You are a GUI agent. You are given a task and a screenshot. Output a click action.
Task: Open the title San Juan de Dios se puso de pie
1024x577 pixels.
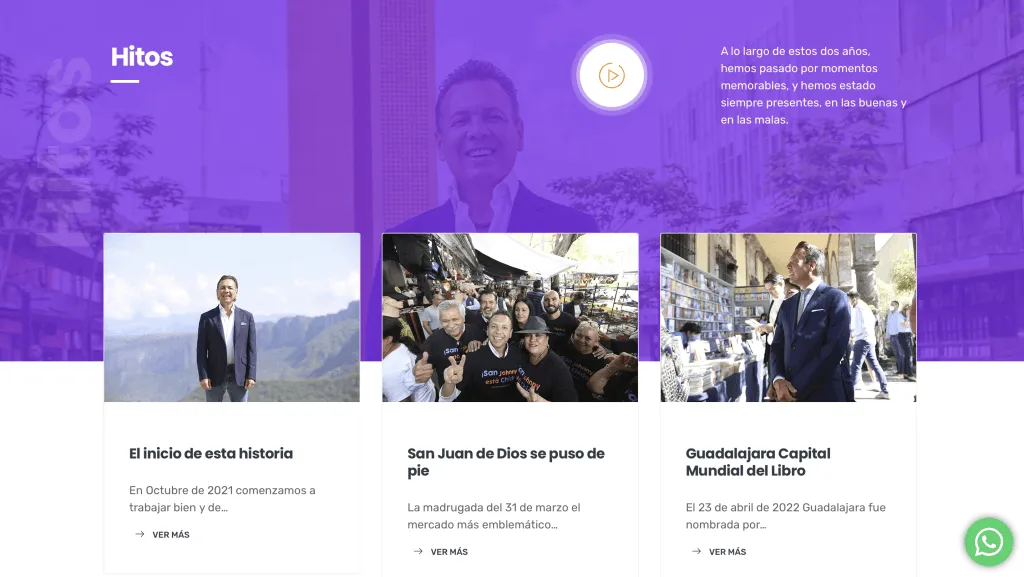506,461
